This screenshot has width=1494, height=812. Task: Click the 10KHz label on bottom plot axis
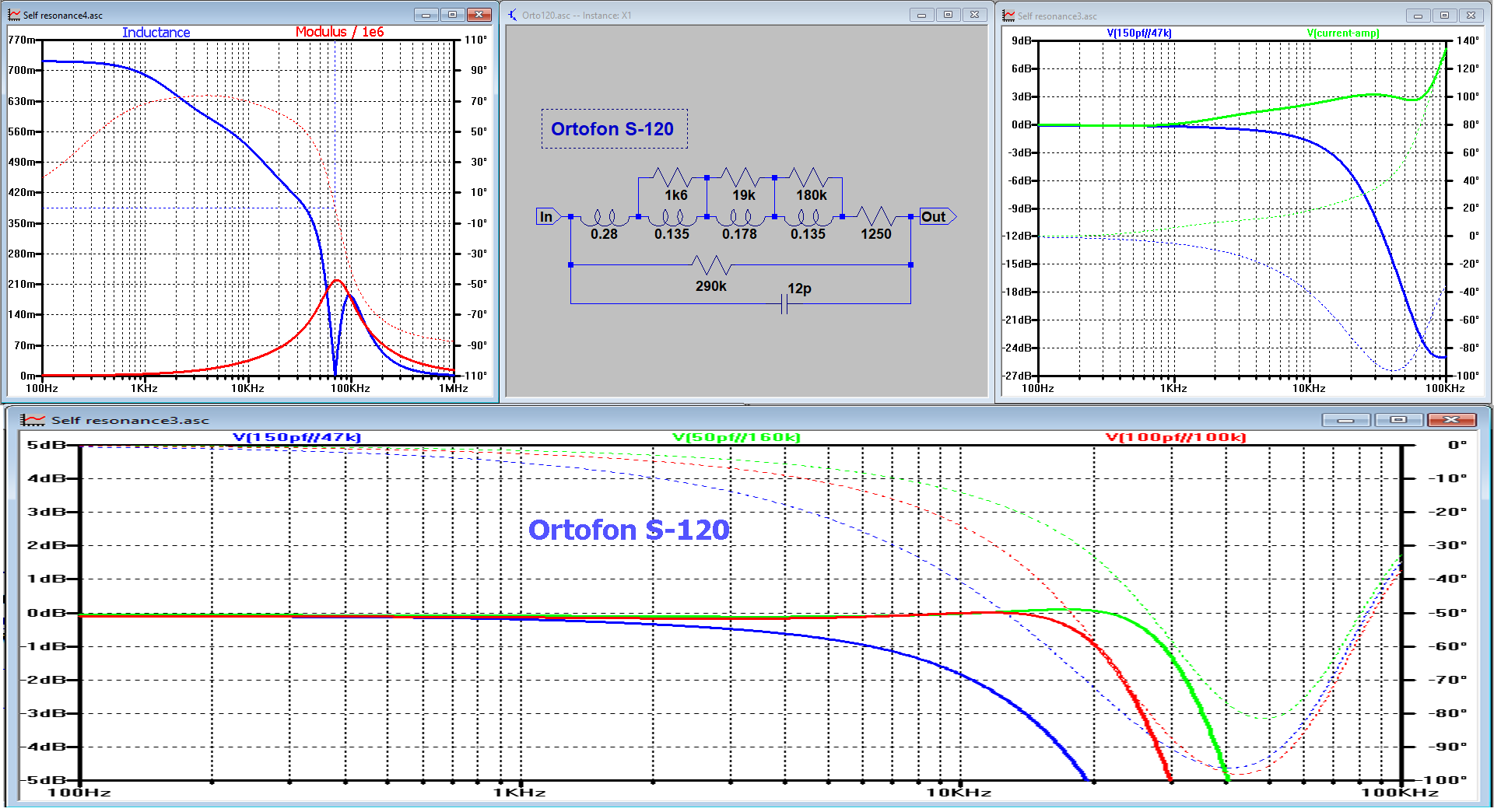click(x=959, y=793)
